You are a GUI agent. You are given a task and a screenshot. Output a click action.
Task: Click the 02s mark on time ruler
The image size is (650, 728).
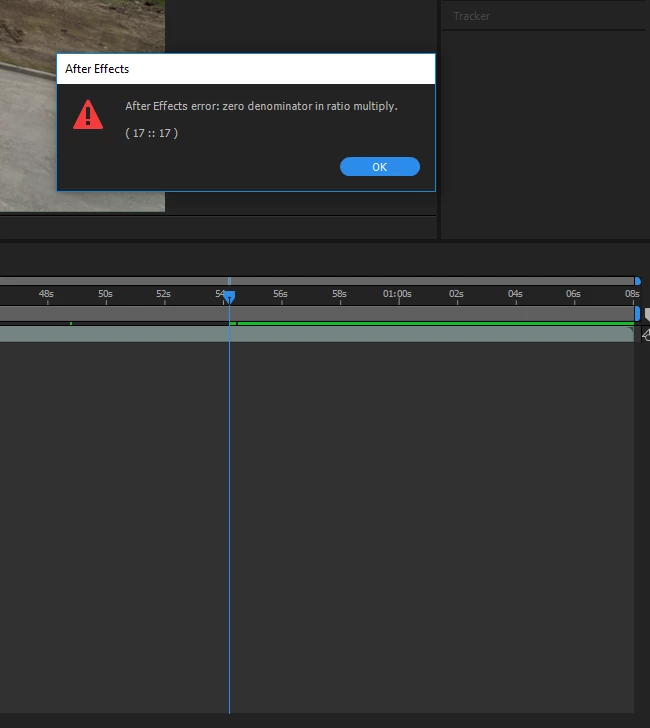point(456,294)
